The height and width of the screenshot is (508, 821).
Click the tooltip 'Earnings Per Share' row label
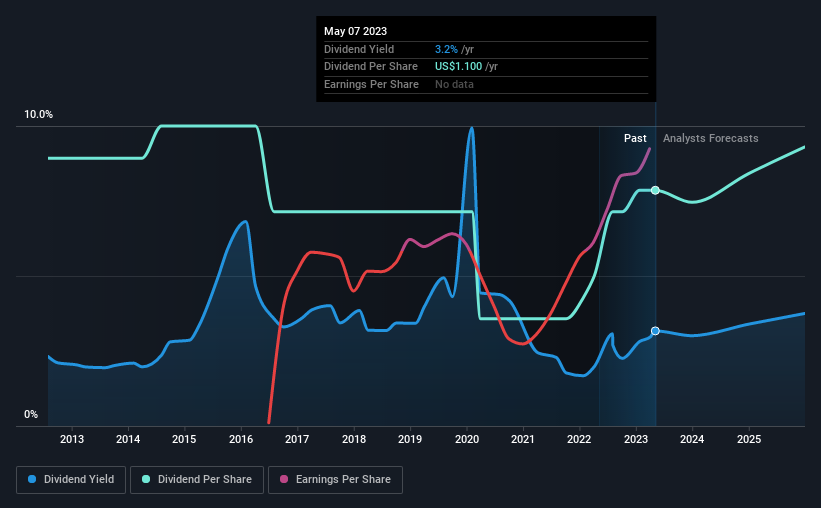click(x=371, y=84)
